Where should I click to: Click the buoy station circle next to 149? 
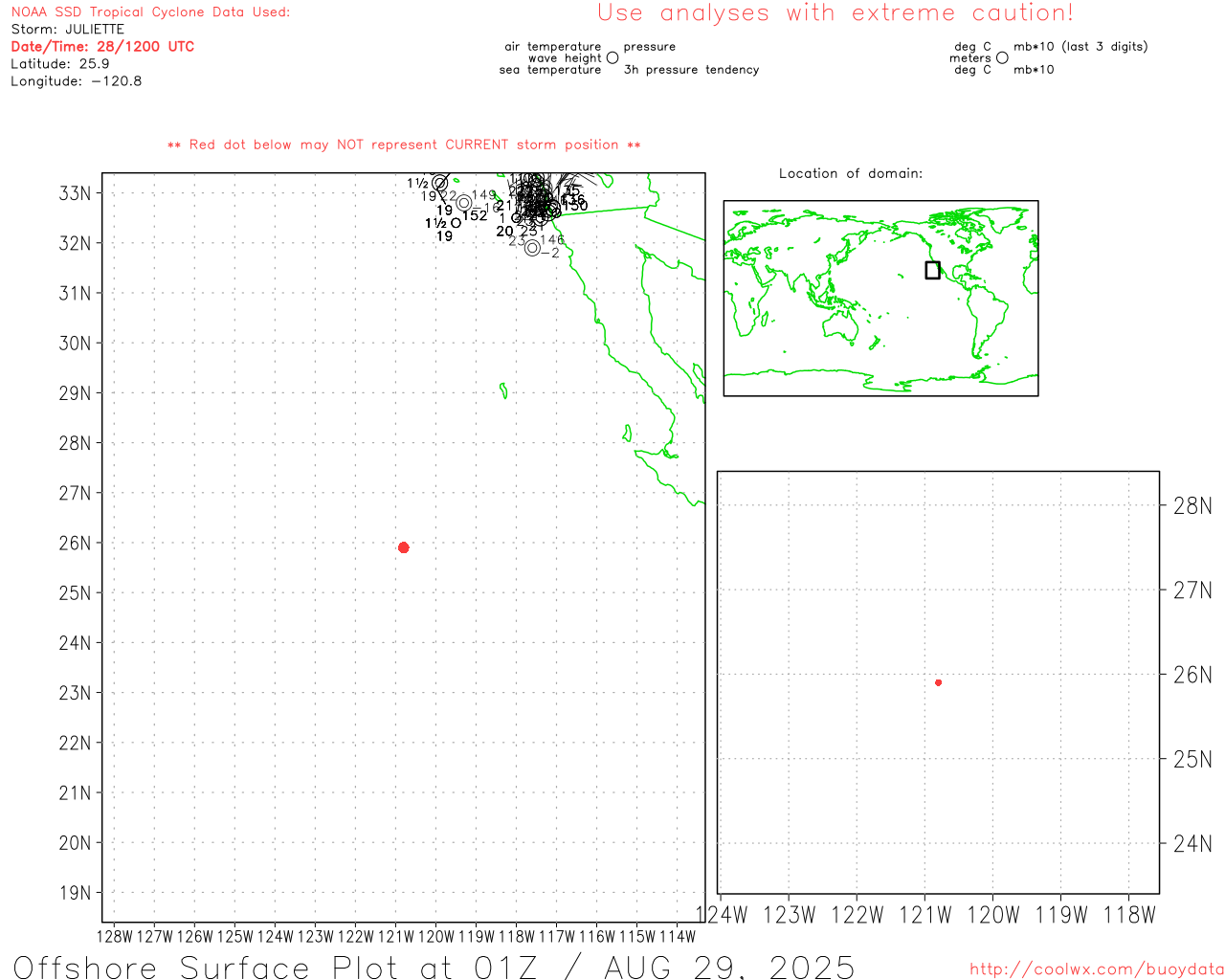464,203
